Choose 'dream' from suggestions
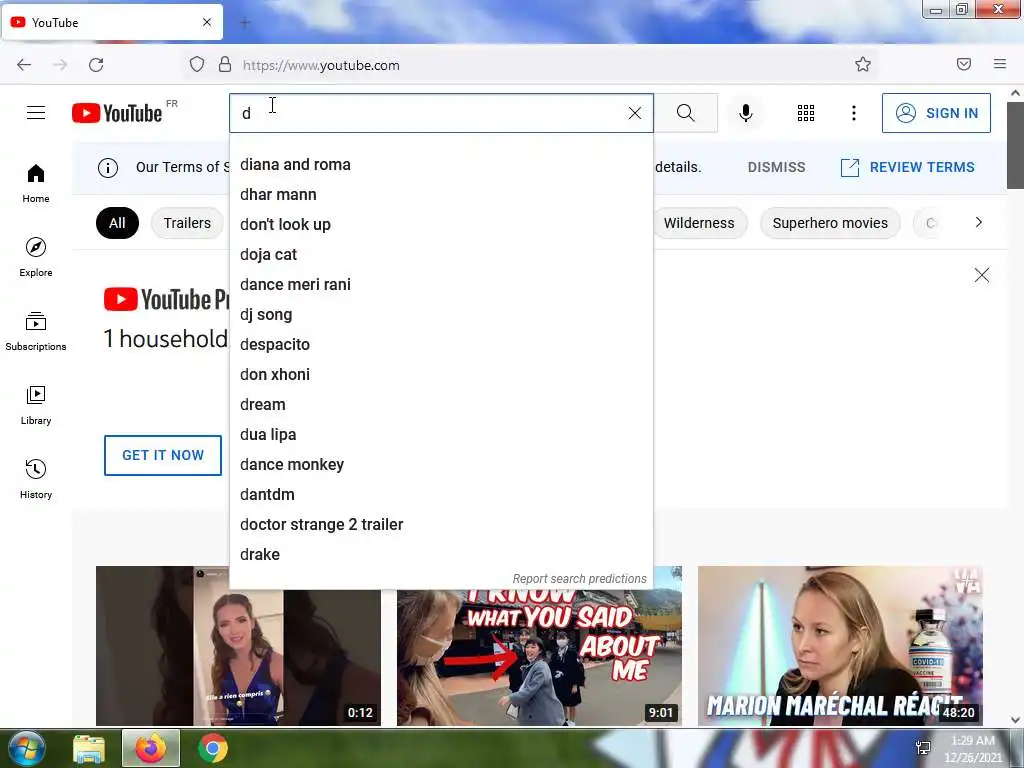1024x768 pixels. 441,405
